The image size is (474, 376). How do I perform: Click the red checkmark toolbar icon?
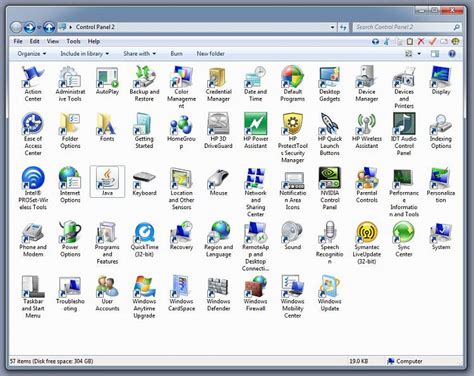point(432,41)
